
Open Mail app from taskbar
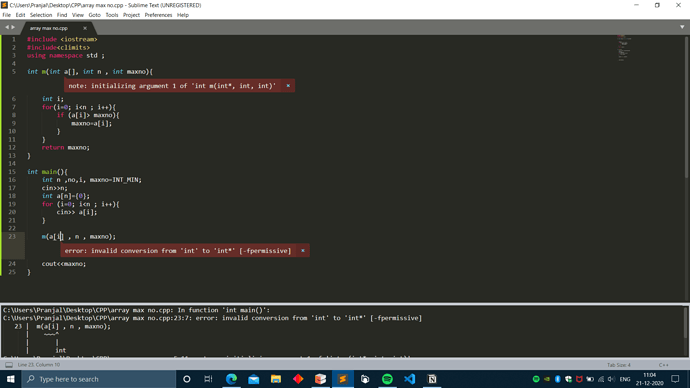(254, 379)
